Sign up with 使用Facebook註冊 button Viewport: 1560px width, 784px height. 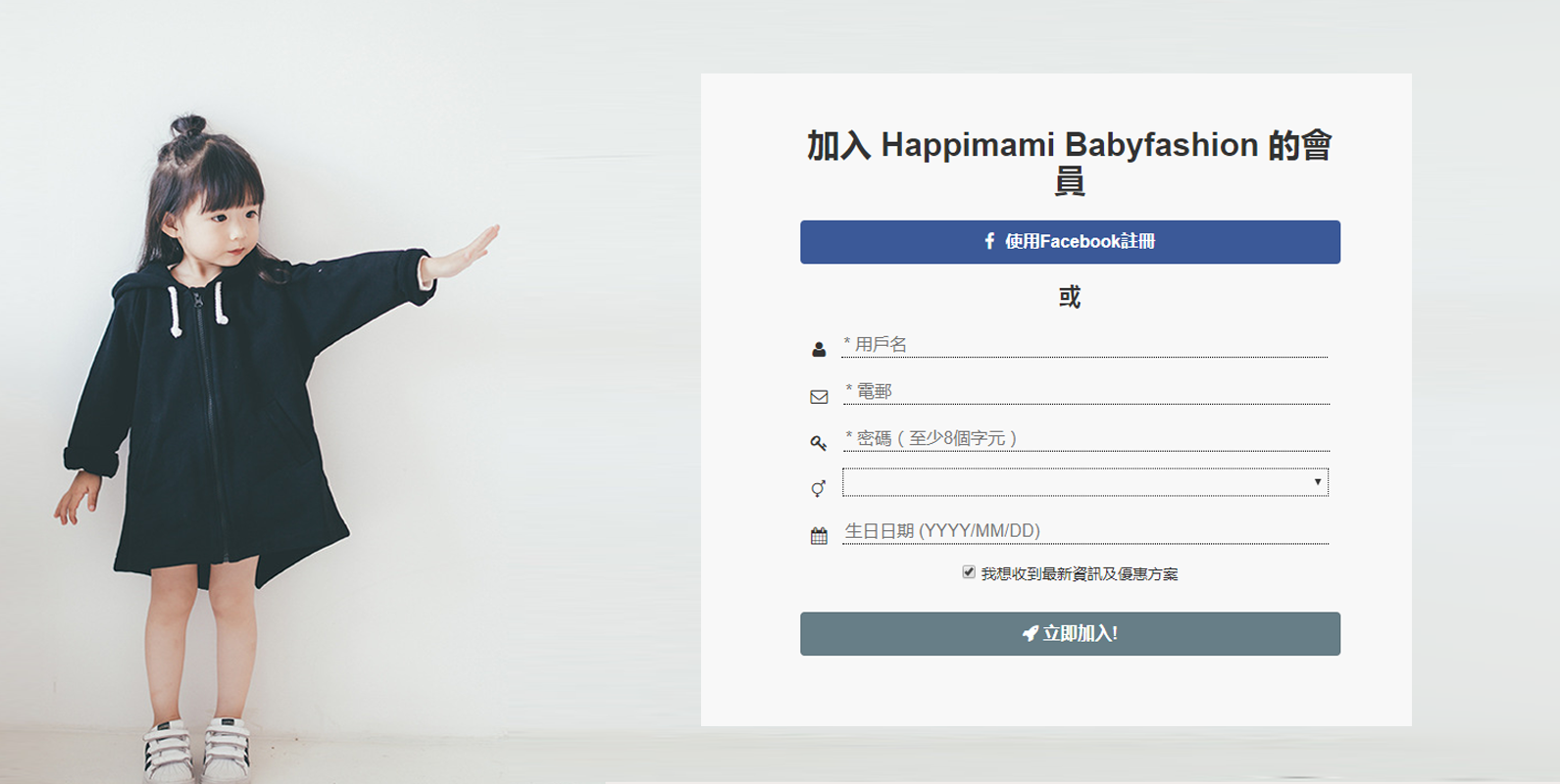[x=1070, y=242]
